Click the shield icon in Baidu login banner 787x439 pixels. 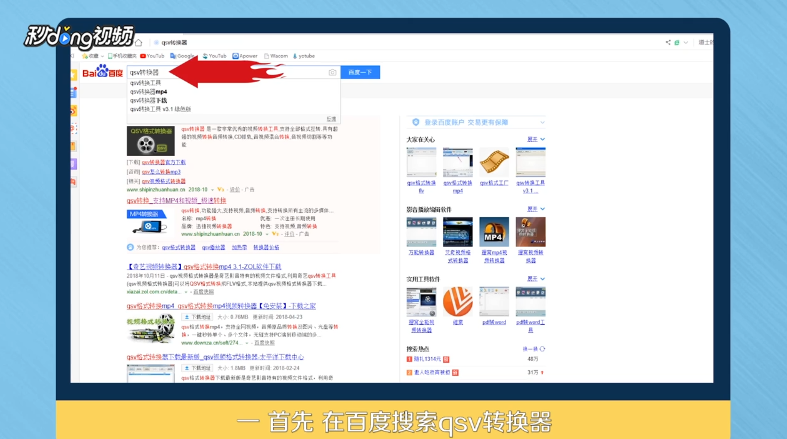click(416, 122)
